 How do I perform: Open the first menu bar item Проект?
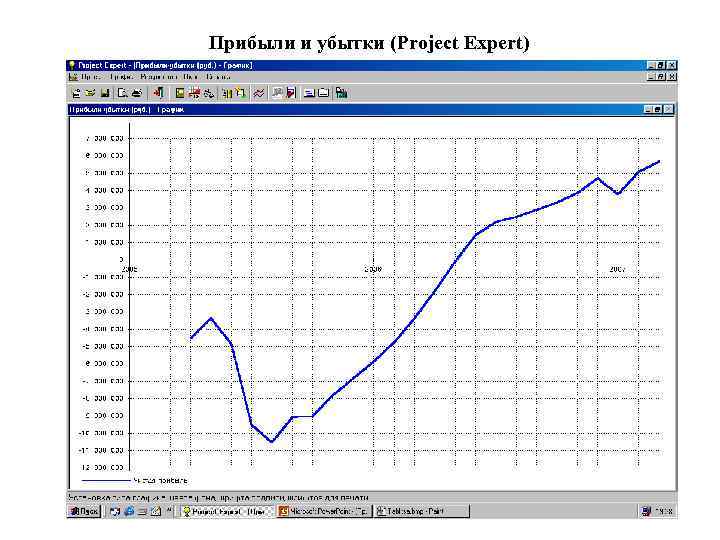pos(91,77)
